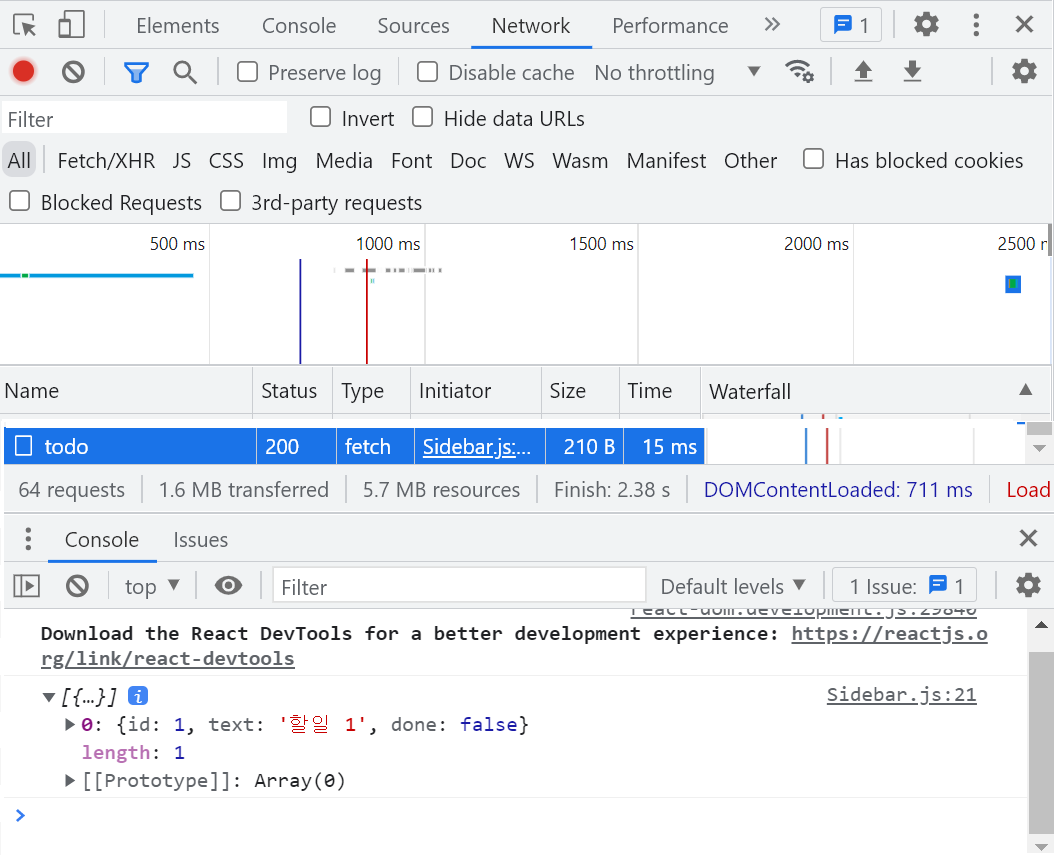The height and width of the screenshot is (855, 1057).
Task: Check the Invert filter checkbox
Action: pyautogui.click(x=320, y=117)
